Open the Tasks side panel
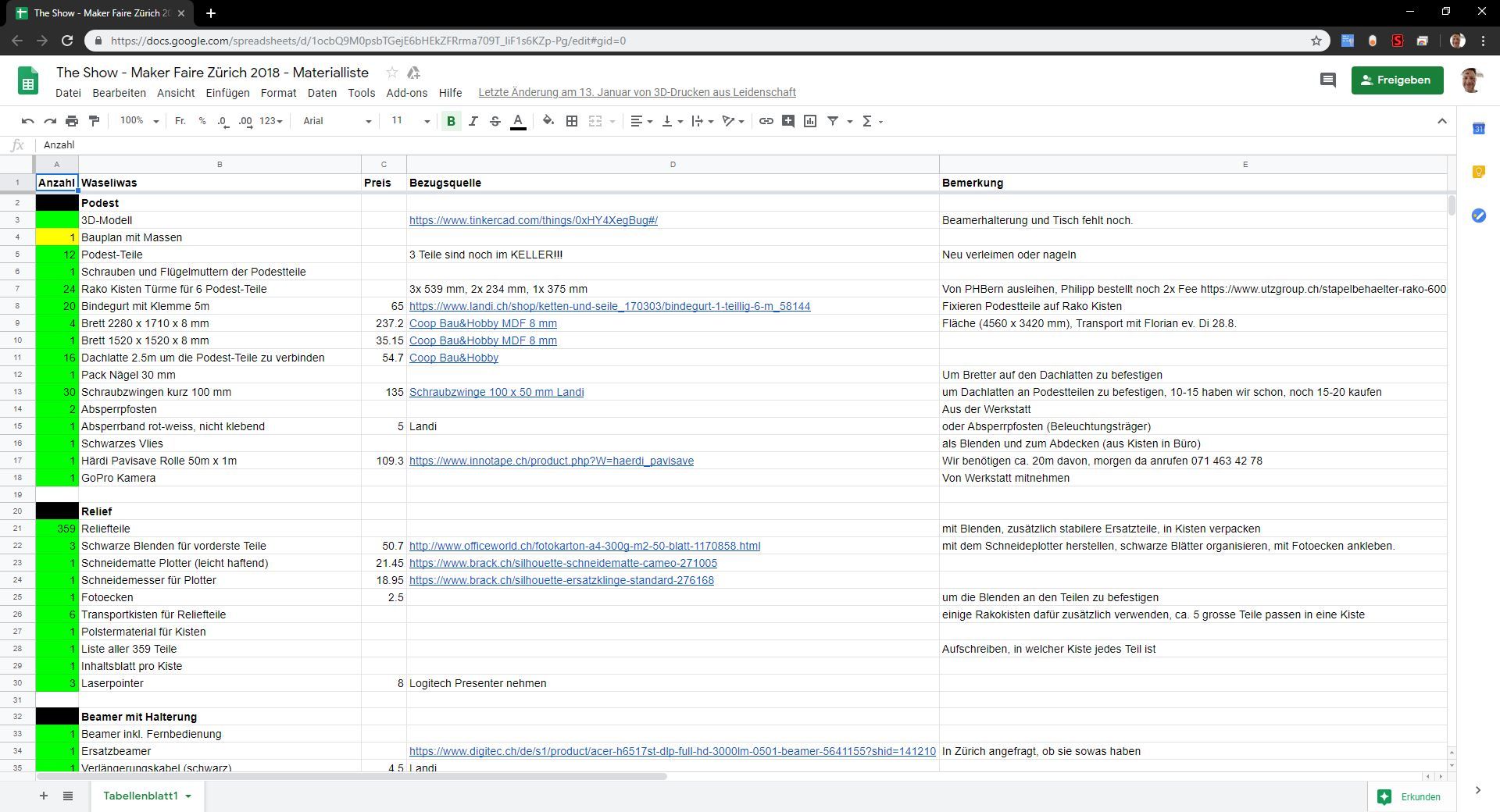Viewport: 1500px width, 812px height. tap(1478, 215)
